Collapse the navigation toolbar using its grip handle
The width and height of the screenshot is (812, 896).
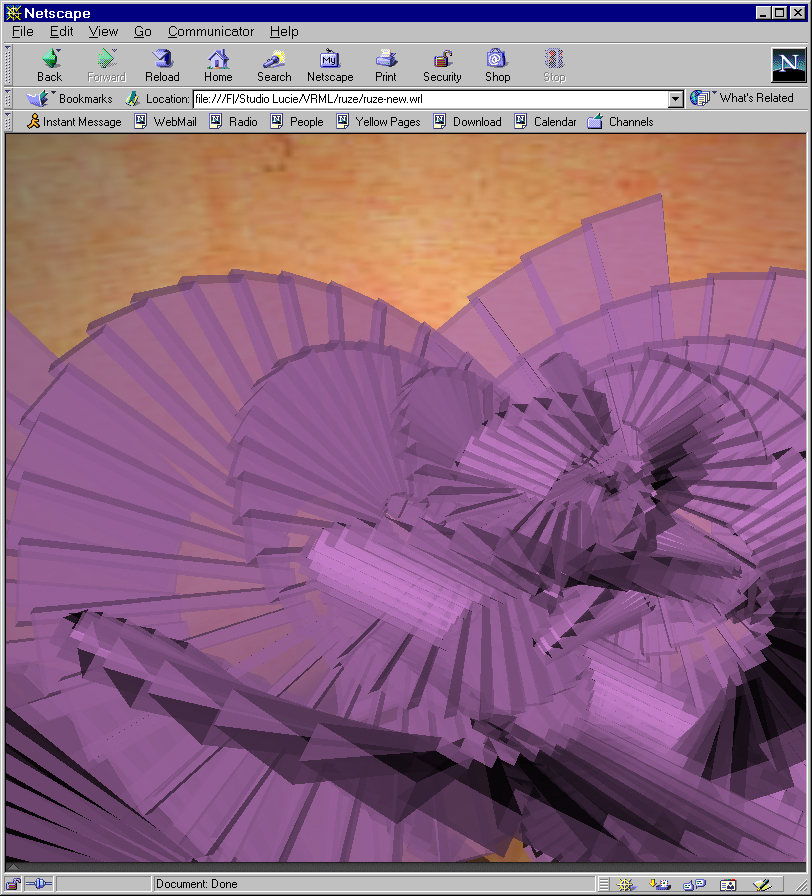[8, 66]
